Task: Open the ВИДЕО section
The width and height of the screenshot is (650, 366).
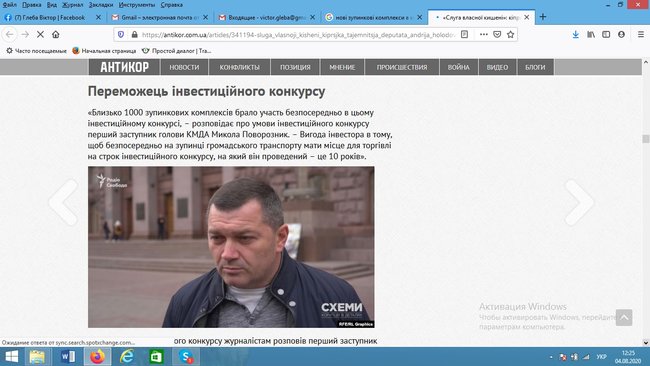Action: [497, 67]
